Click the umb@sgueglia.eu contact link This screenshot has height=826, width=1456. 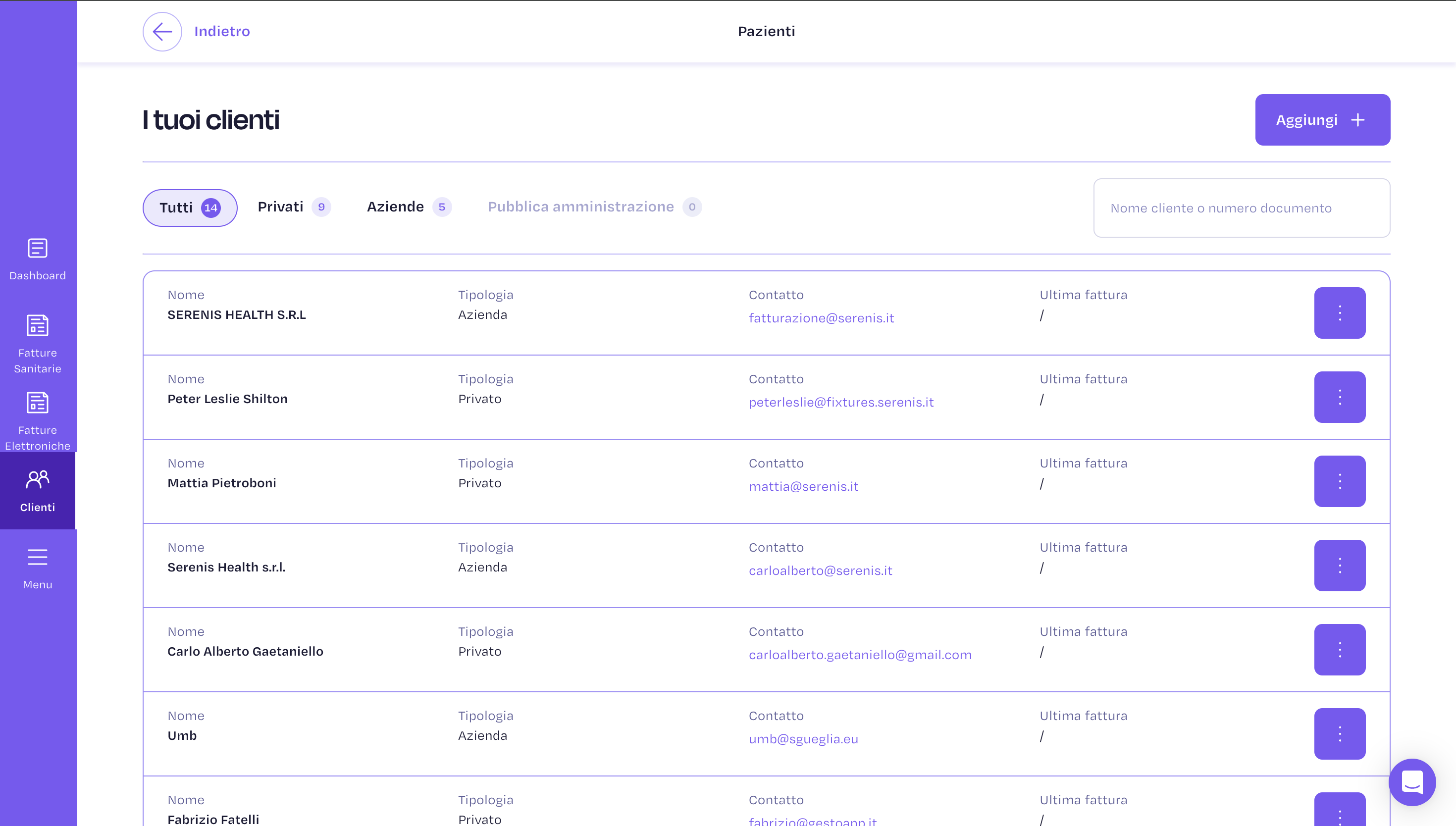pyautogui.click(x=803, y=739)
